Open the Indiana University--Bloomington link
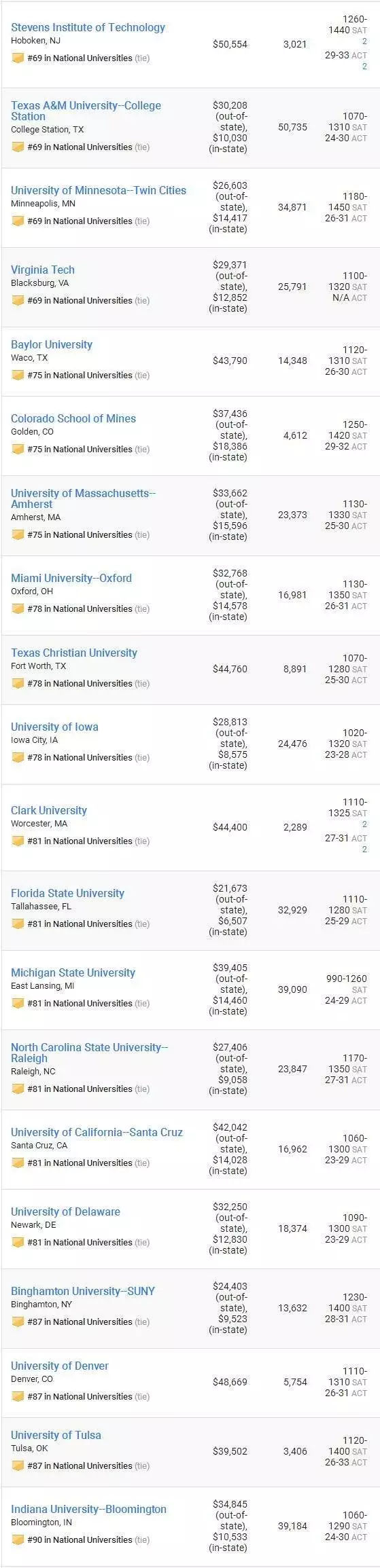380x1568 pixels. 88,1509
